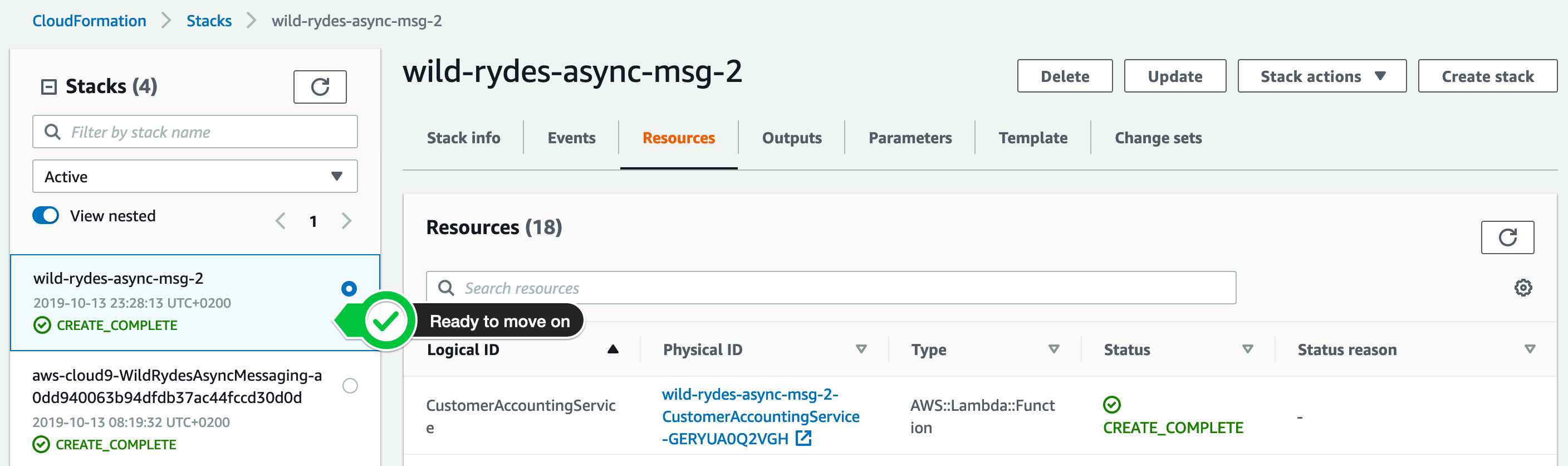The image size is (1568, 466).
Task: Open external link icon for CustomerAccountingService
Action: [x=803, y=438]
